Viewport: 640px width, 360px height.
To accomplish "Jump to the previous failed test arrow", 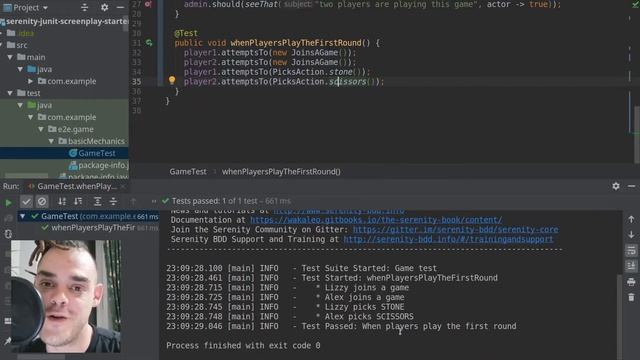I will (133, 201).
